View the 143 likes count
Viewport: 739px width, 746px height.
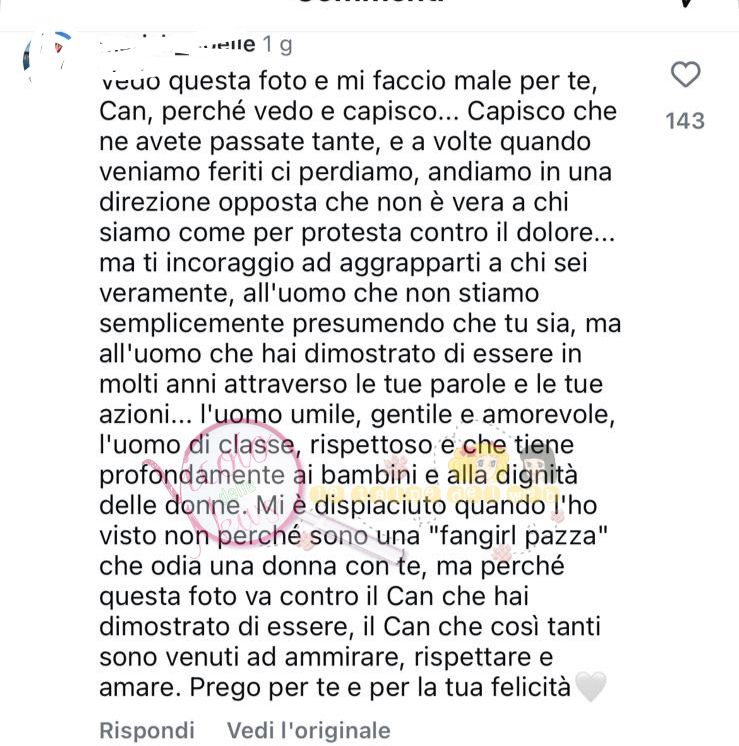click(x=685, y=121)
